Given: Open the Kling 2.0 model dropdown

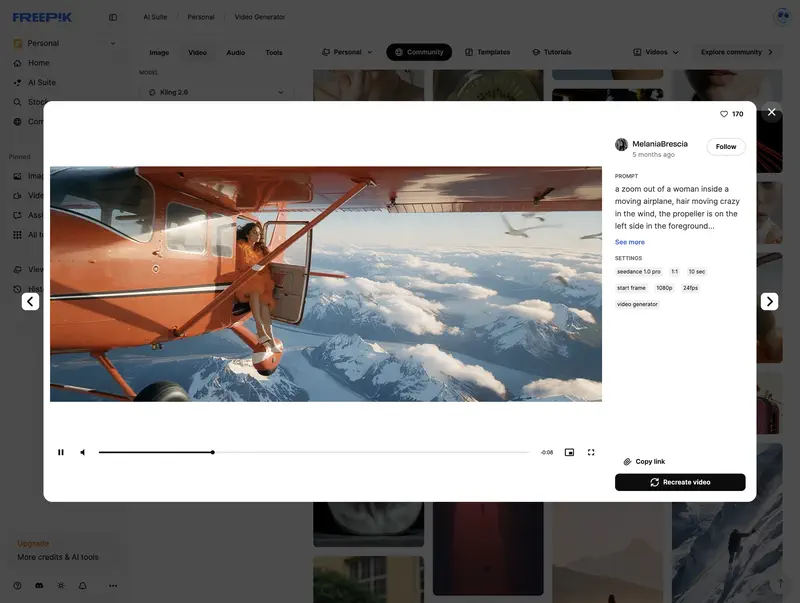Looking at the screenshot, I should point(215,91).
